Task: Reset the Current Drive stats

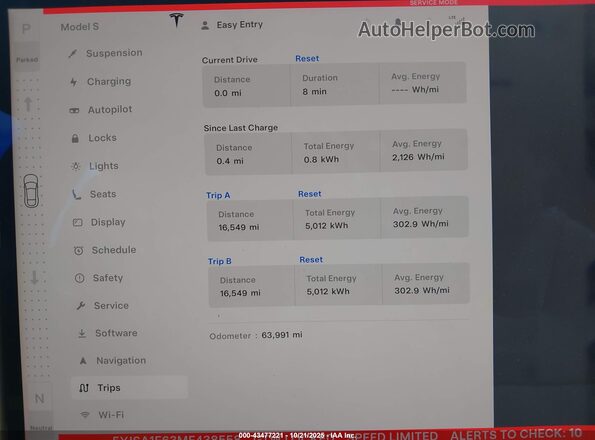Action: [307, 59]
